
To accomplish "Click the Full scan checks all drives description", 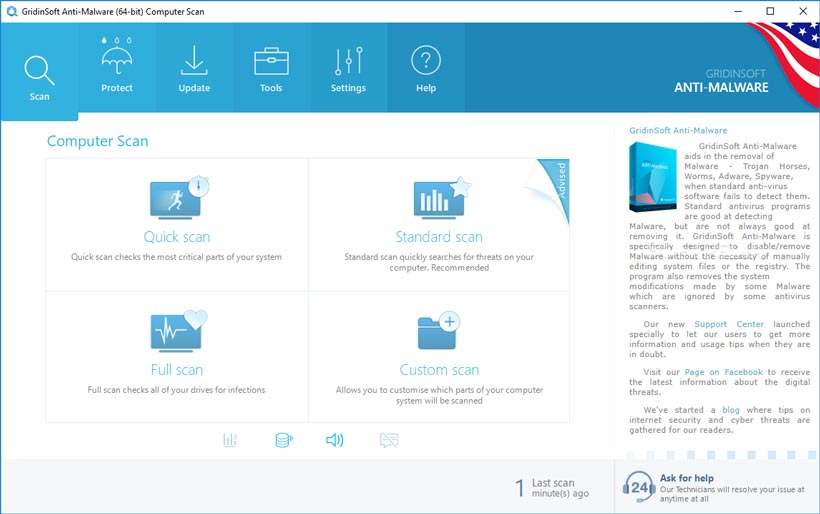I will [176, 390].
